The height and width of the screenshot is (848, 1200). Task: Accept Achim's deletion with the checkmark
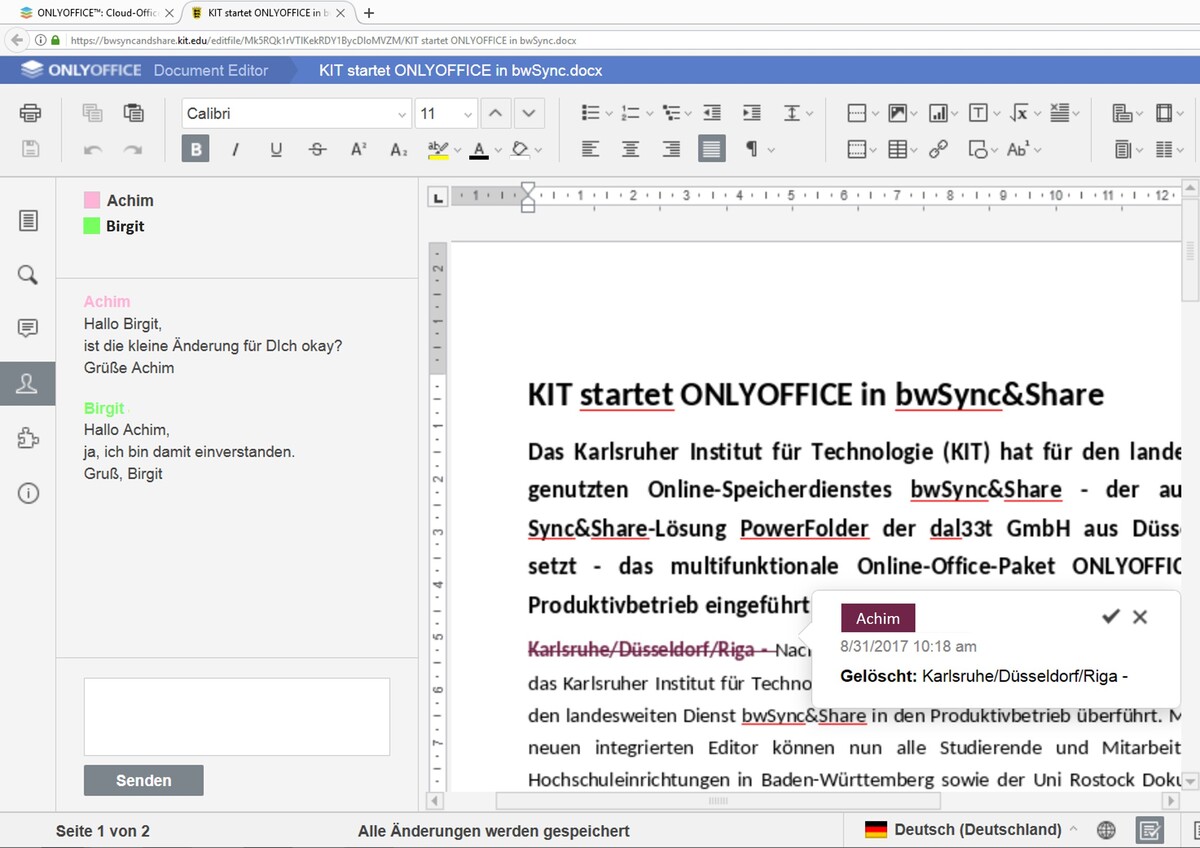(x=1110, y=617)
